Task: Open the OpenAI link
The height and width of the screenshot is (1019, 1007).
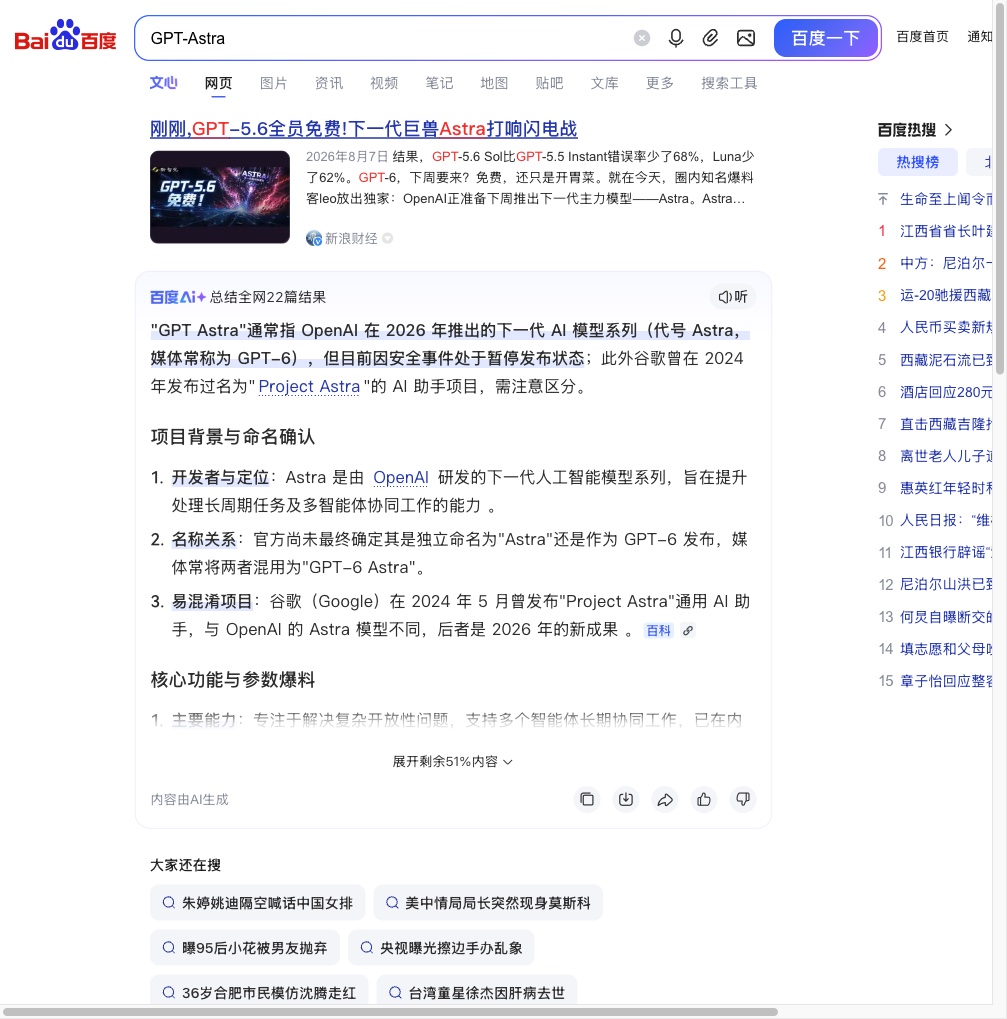Action: pyautogui.click(x=401, y=478)
